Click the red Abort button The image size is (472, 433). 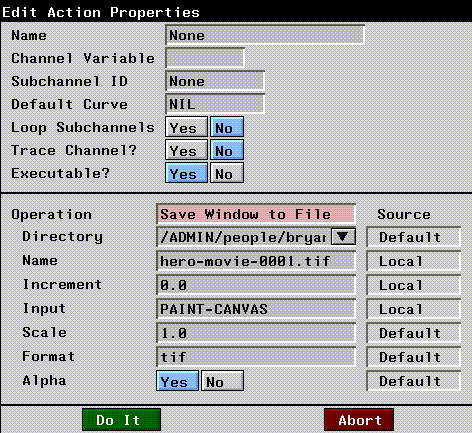pos(359,420)
